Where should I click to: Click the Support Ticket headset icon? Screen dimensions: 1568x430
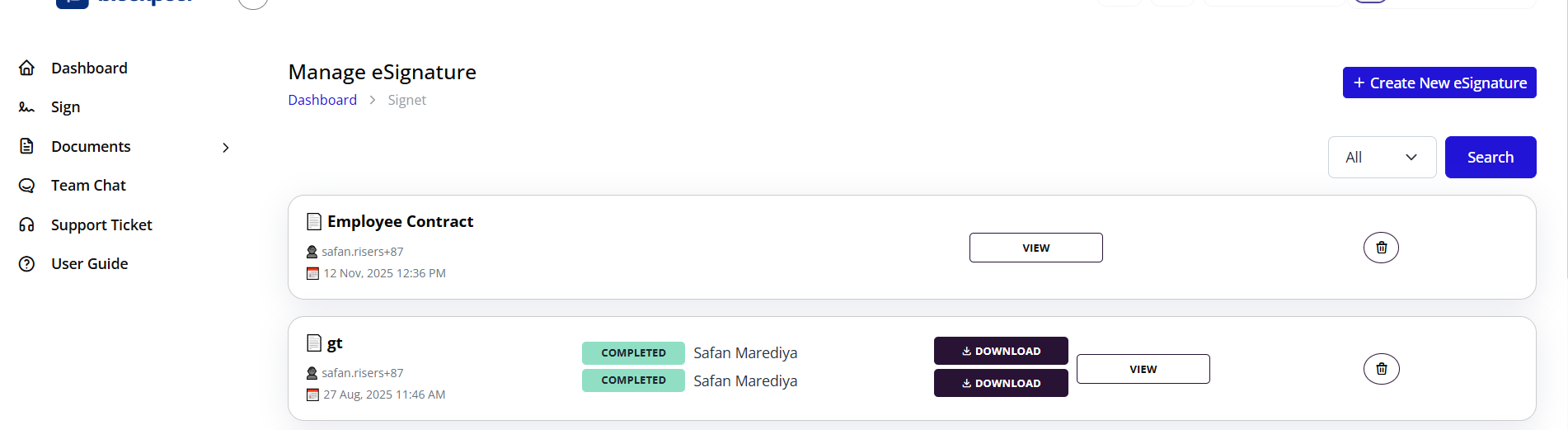coord(26,224)
